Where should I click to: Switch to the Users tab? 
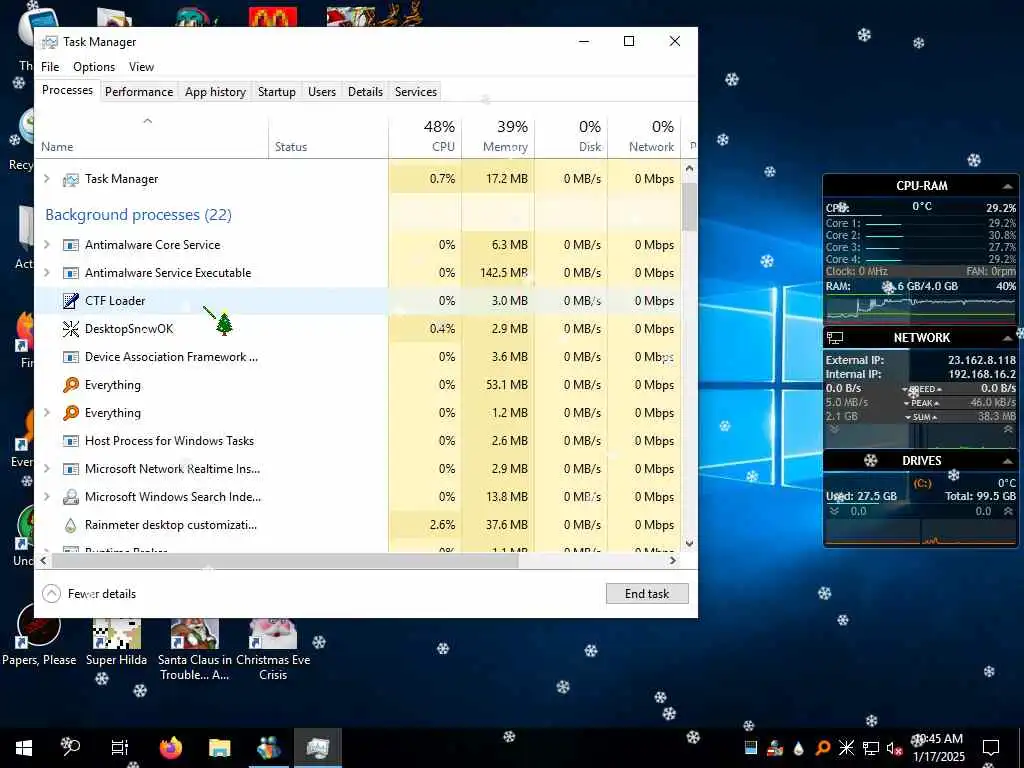[322, 92]
